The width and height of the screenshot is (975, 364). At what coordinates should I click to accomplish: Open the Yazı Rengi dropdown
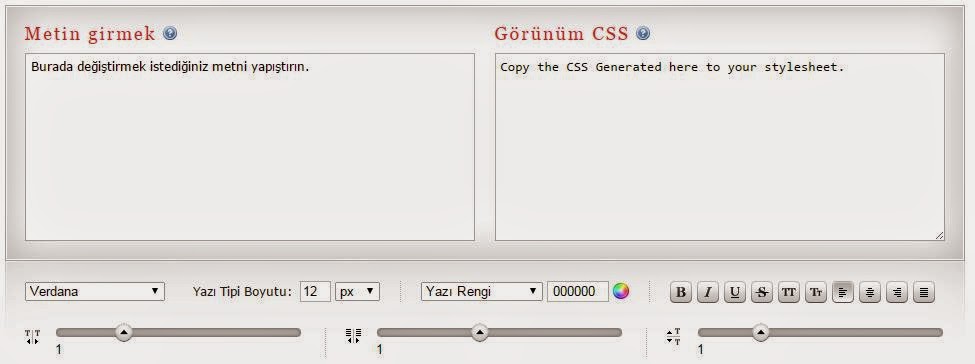click(x=481, y=291)
